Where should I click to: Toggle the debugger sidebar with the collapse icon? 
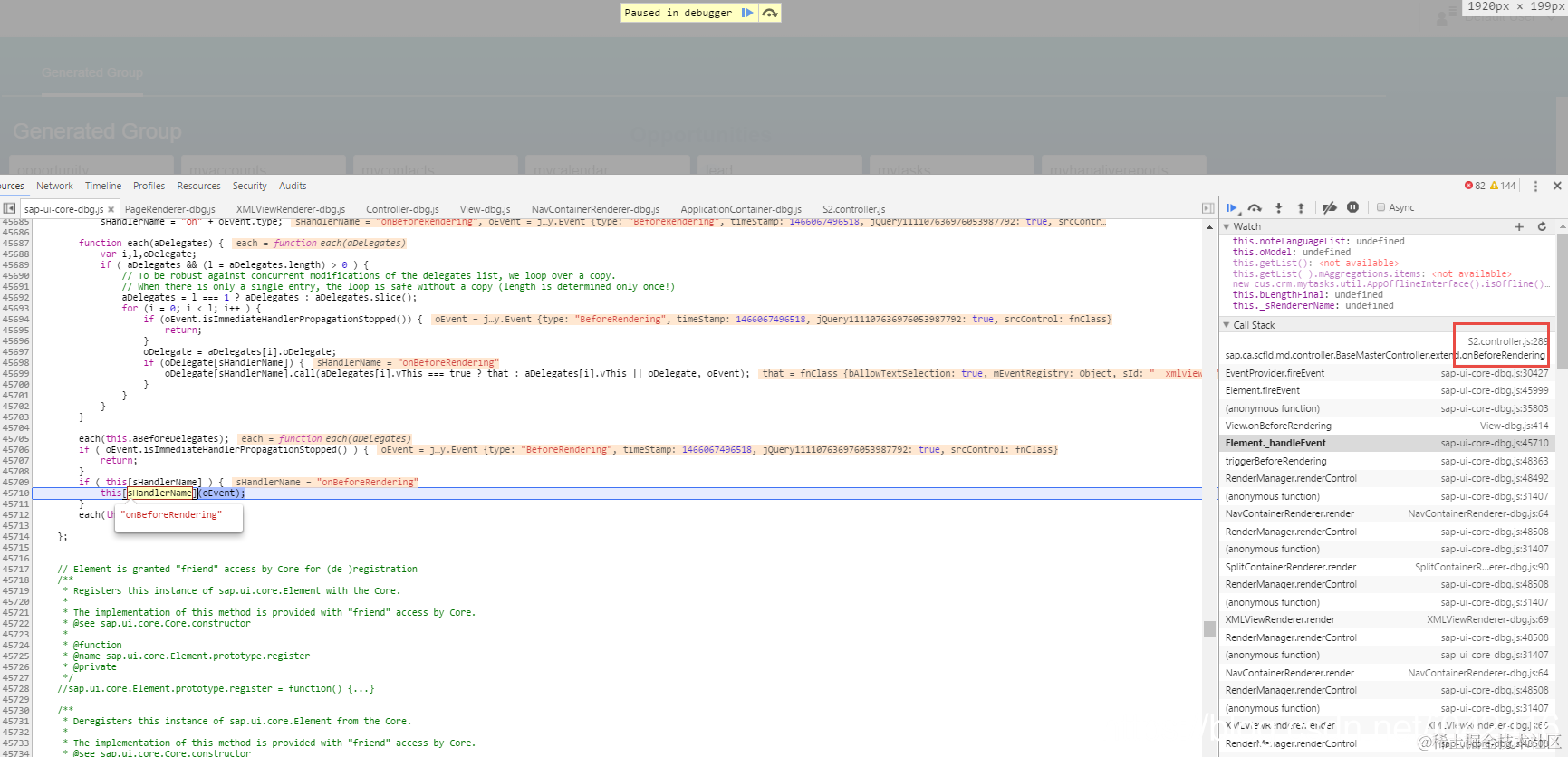1207,208
